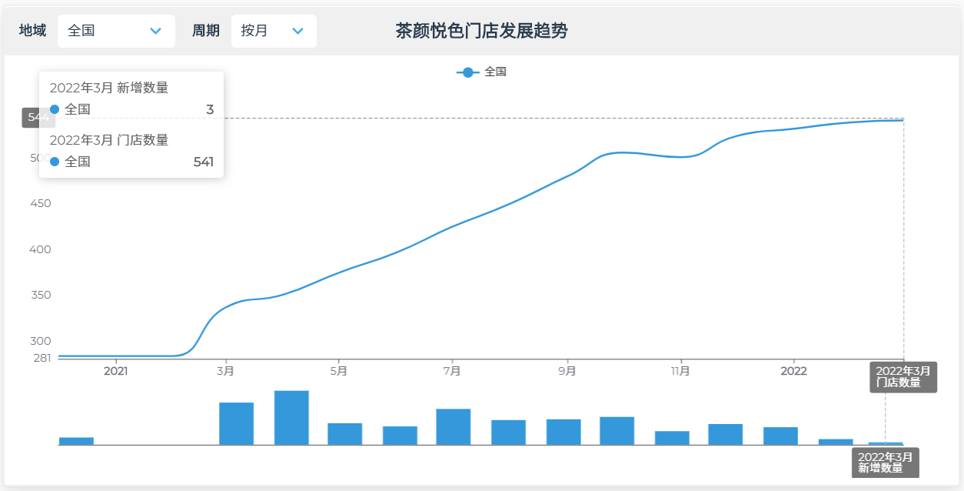Click the blue legend marker icon for 全国
This screenshot has width=964, height=491.
tap(467, 72)
